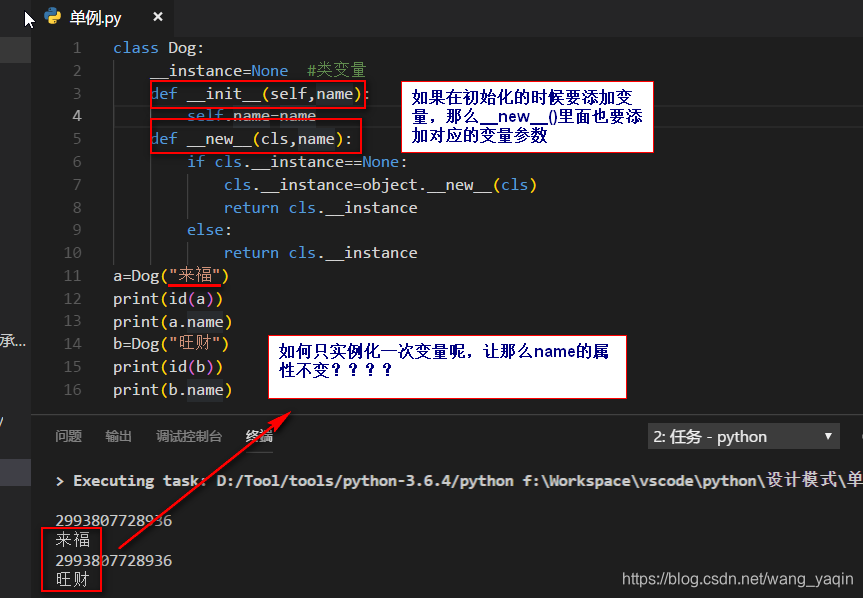Click '__instance=None' code line
This screenshot has height=598, width=863.
pyautogui.click(x=219, y=71)
